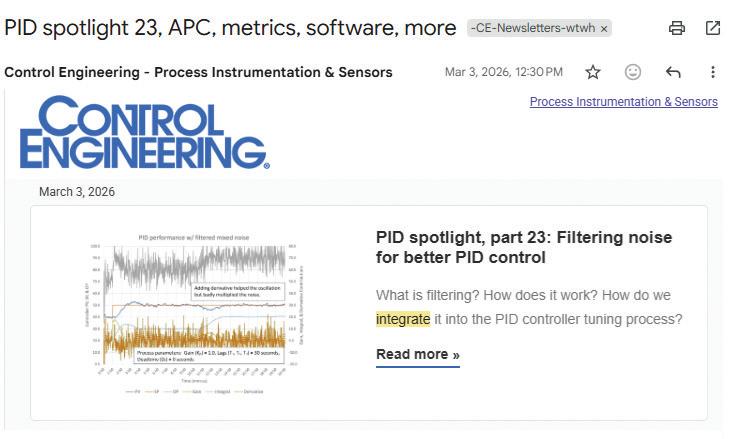Remove the -CE-Newsletters-wtwh label
The image size is (730, 439).
[604, 29]
